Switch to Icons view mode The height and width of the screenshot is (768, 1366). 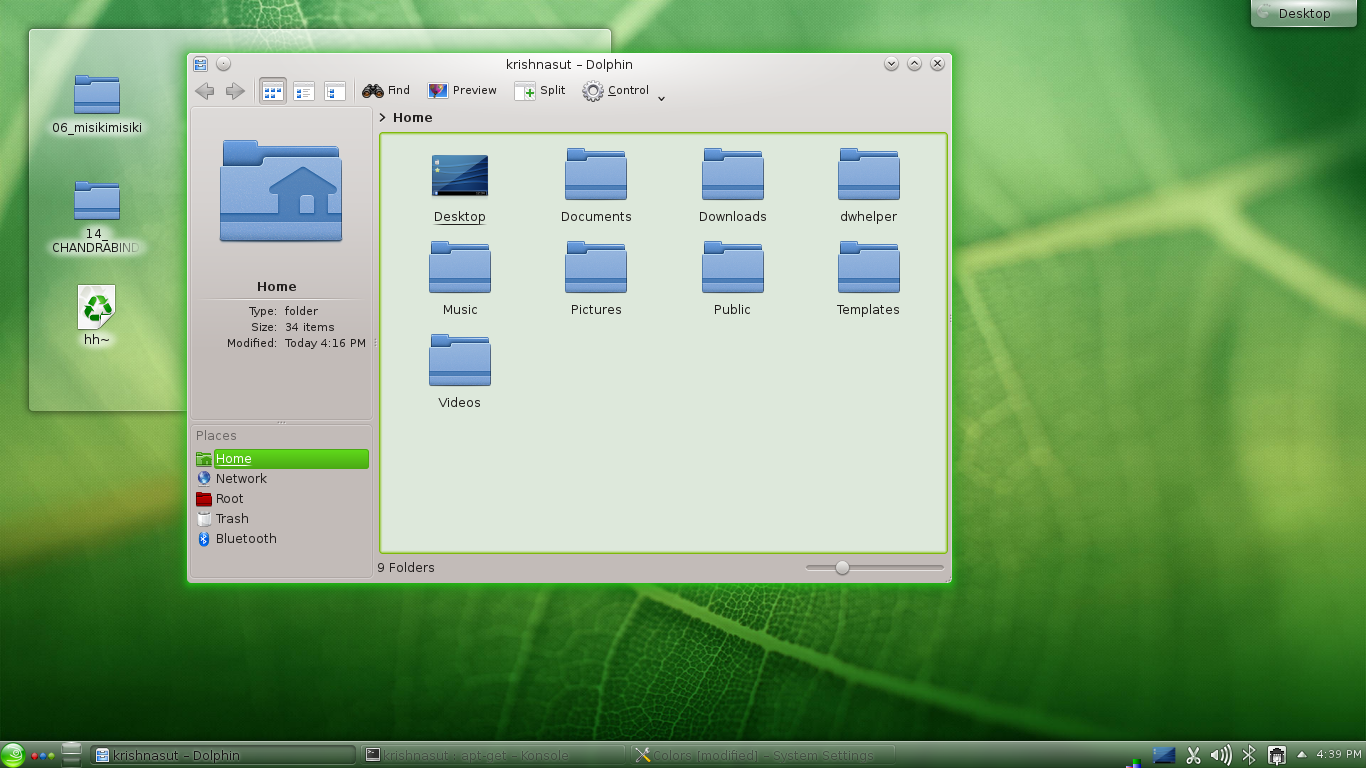pos(273,91)
